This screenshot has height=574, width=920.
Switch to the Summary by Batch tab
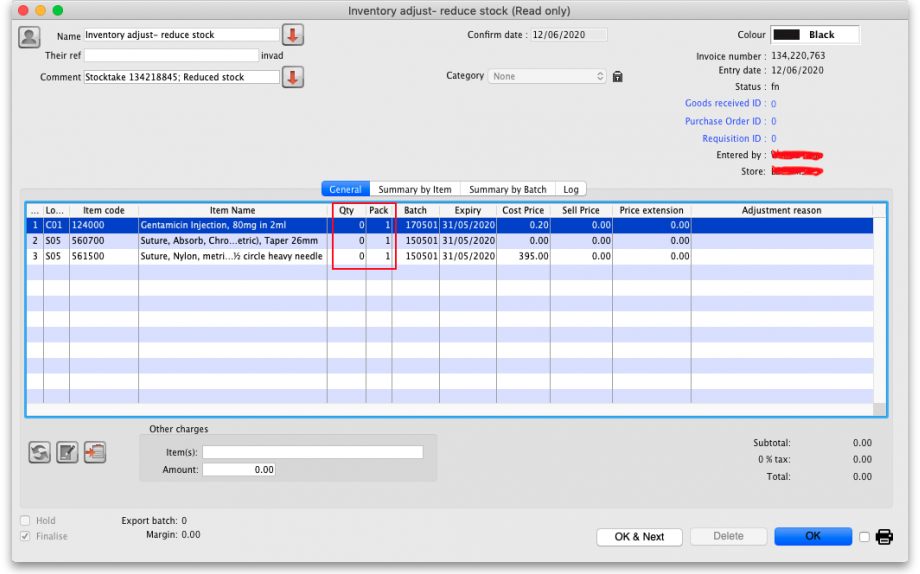click(x=507, y=189)
